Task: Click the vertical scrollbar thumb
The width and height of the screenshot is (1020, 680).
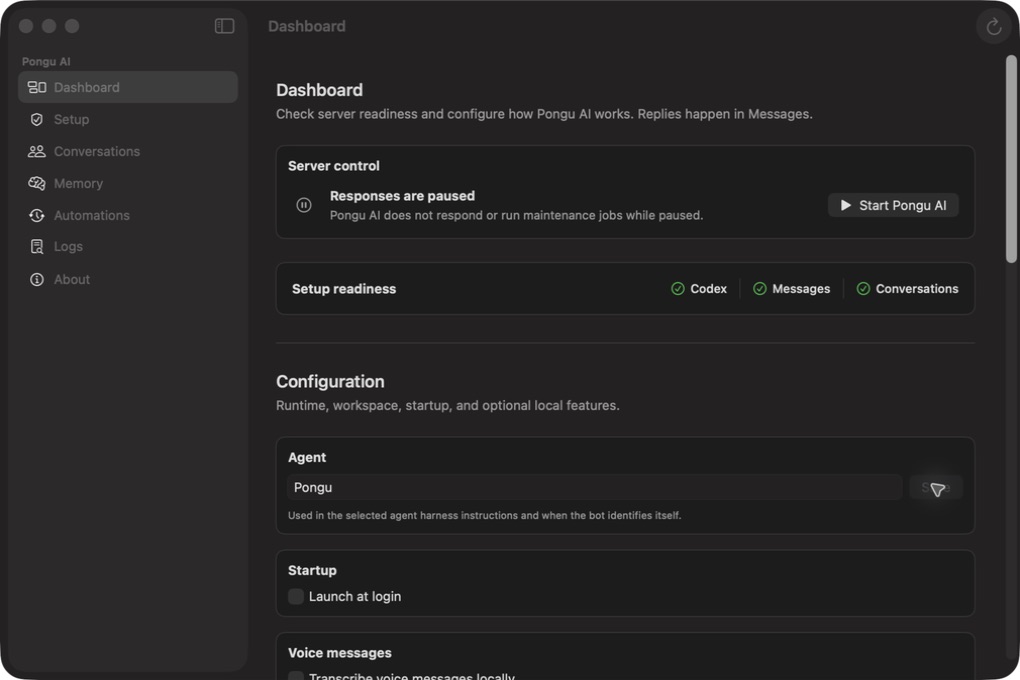Action: click(1011, 159)
